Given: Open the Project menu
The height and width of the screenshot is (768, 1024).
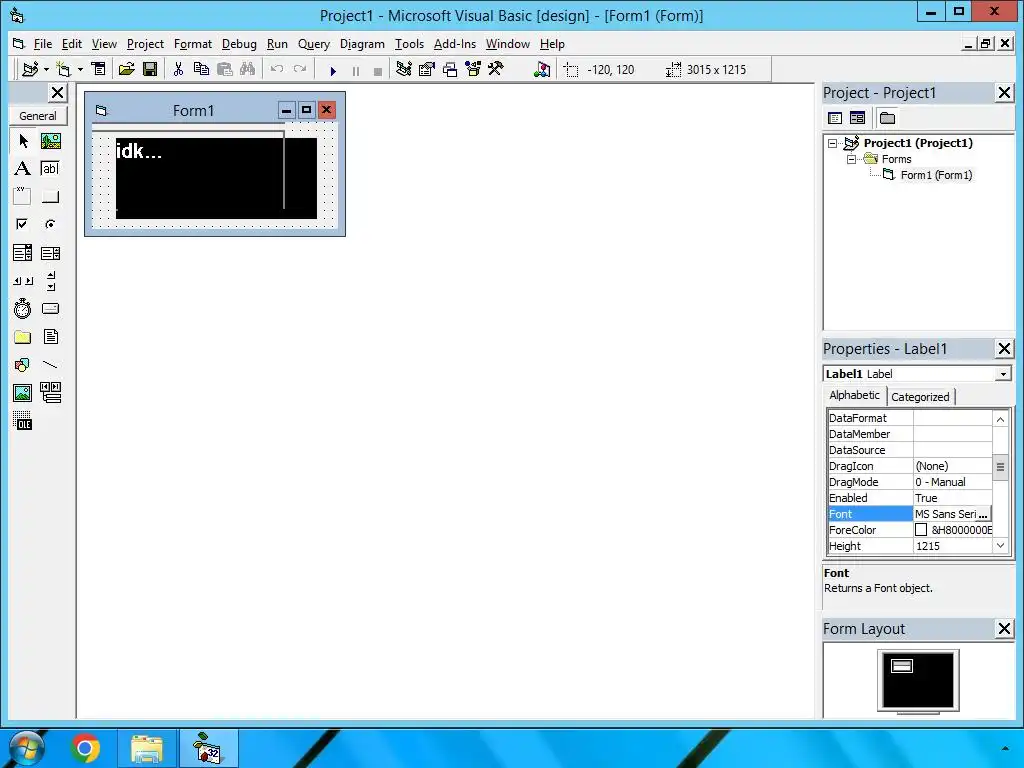Looking at the screenshot, I should 145,44.
